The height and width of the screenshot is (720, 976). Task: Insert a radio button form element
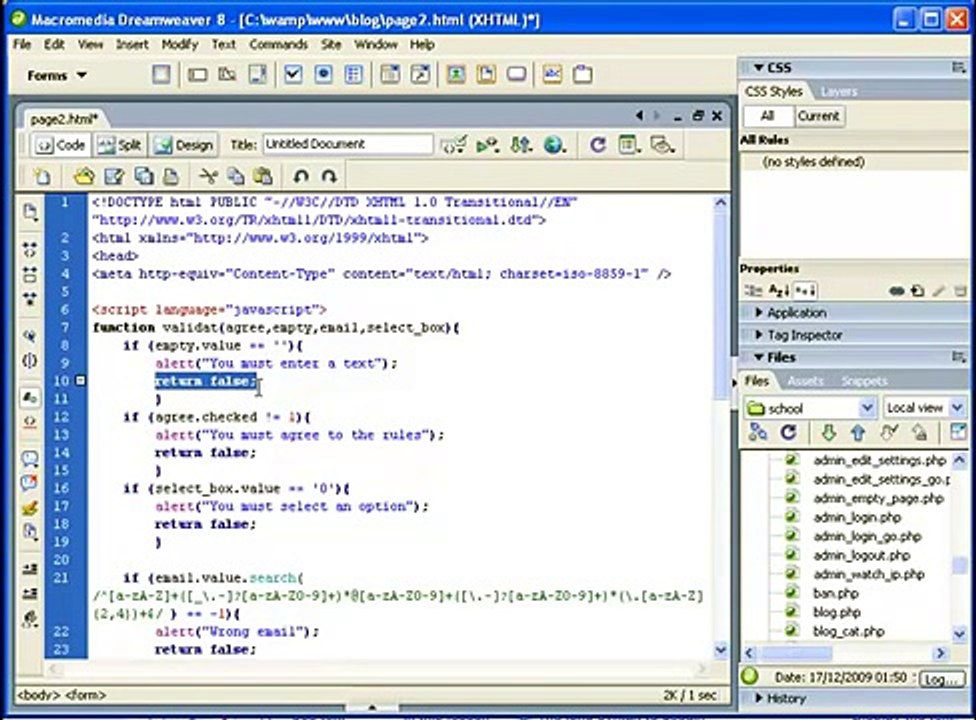click(x=324, y=75)
